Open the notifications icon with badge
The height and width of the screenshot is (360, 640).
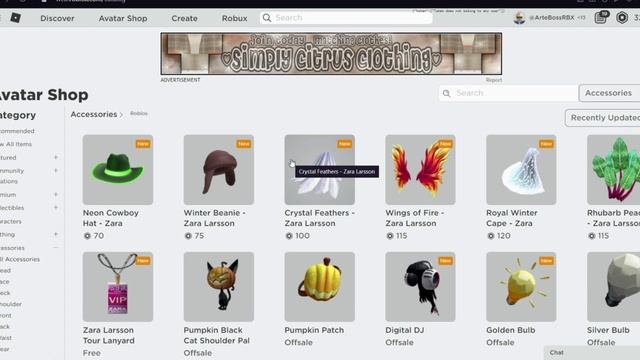tap(601, 18)
